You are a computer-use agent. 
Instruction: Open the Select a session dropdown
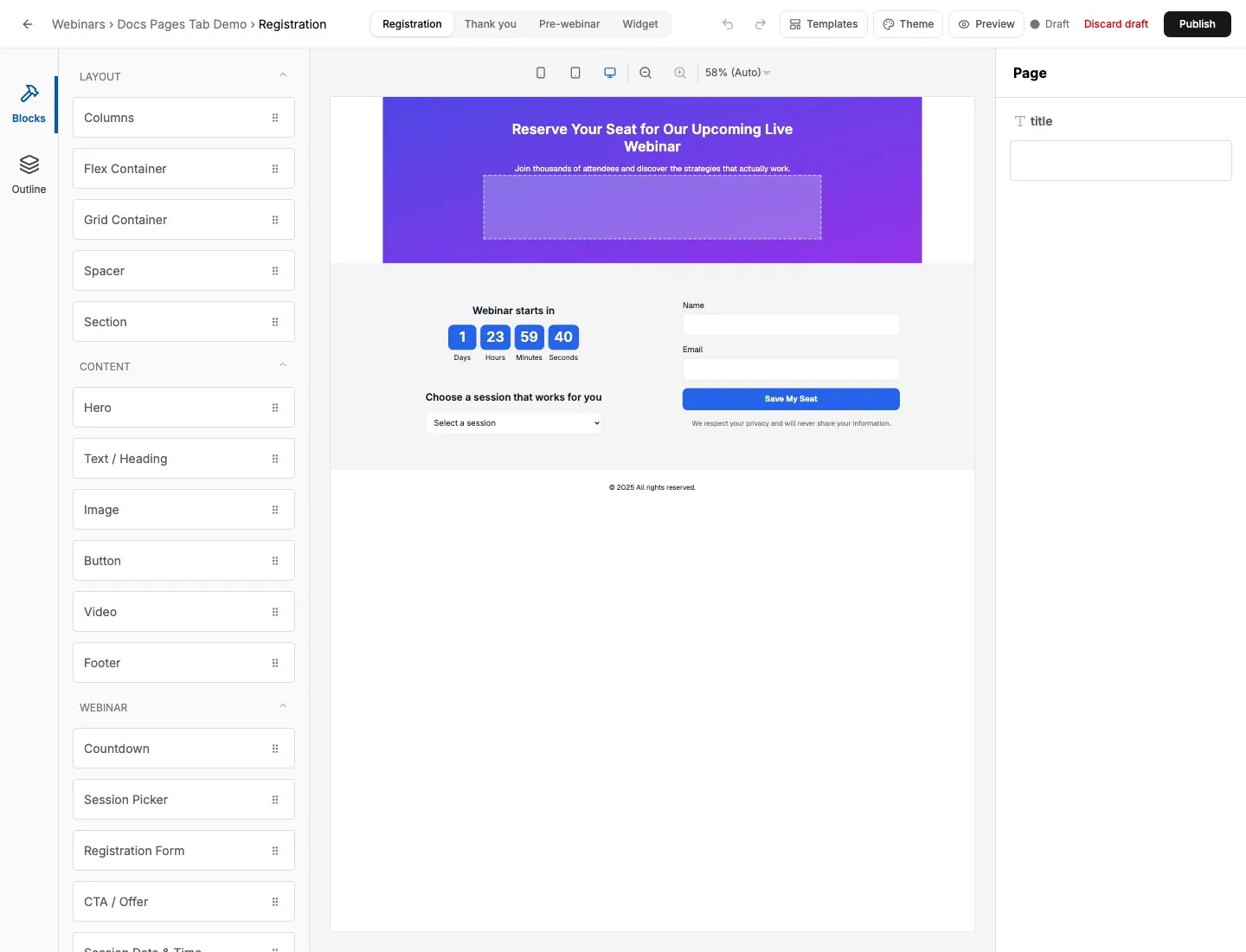click(514, 423)
